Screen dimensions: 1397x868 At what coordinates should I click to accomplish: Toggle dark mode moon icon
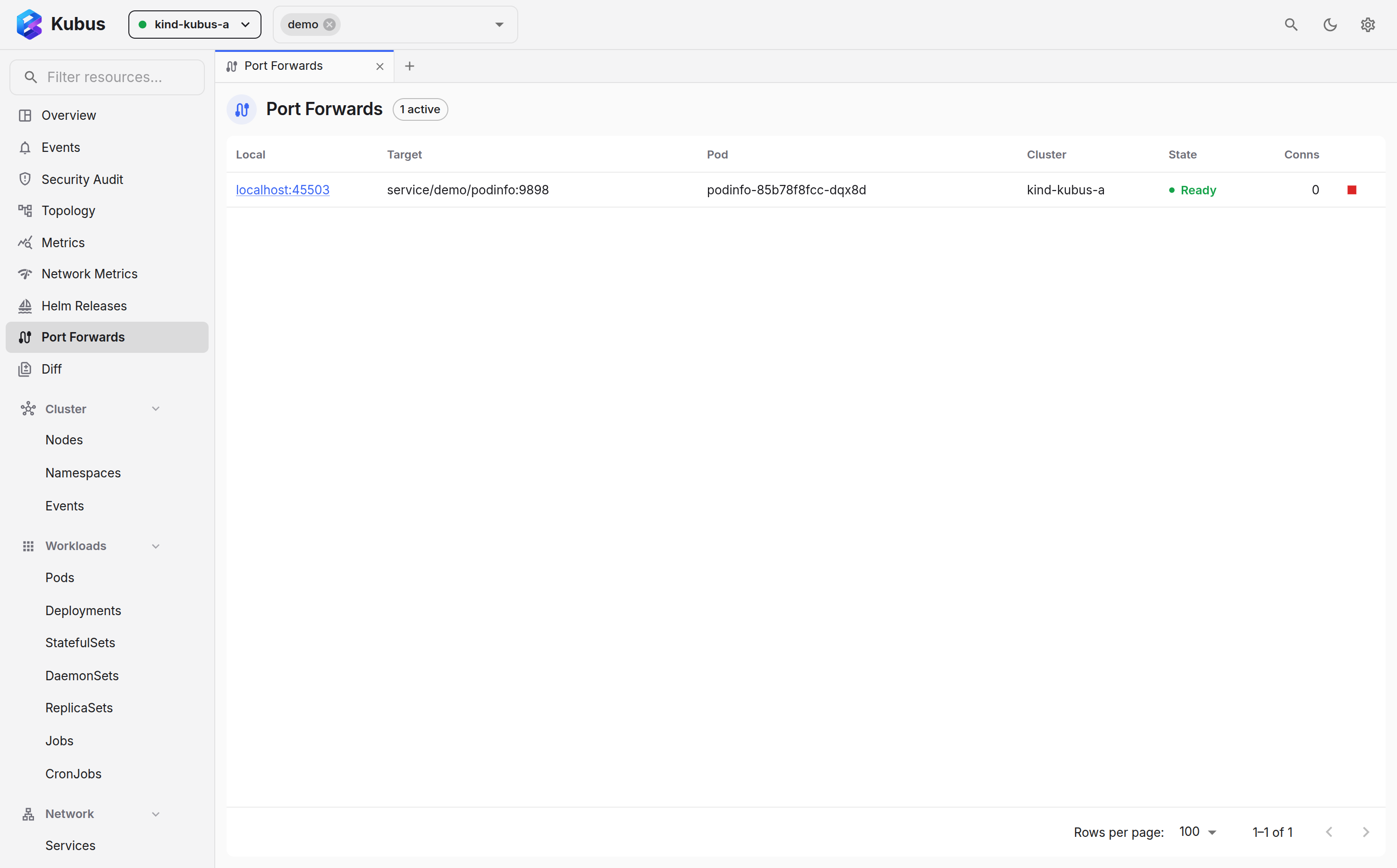coord(1330,25)
